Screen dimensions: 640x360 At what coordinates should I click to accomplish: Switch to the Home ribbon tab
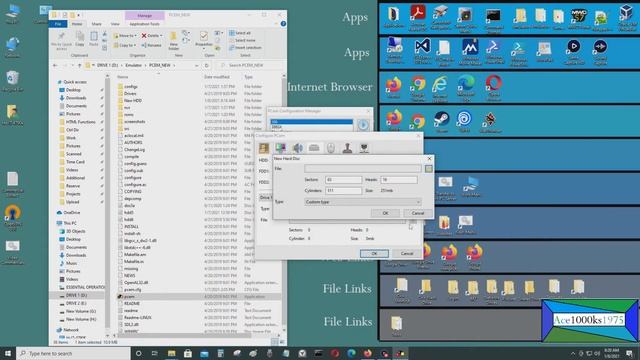pyautogui.click(x=77, y=24)
